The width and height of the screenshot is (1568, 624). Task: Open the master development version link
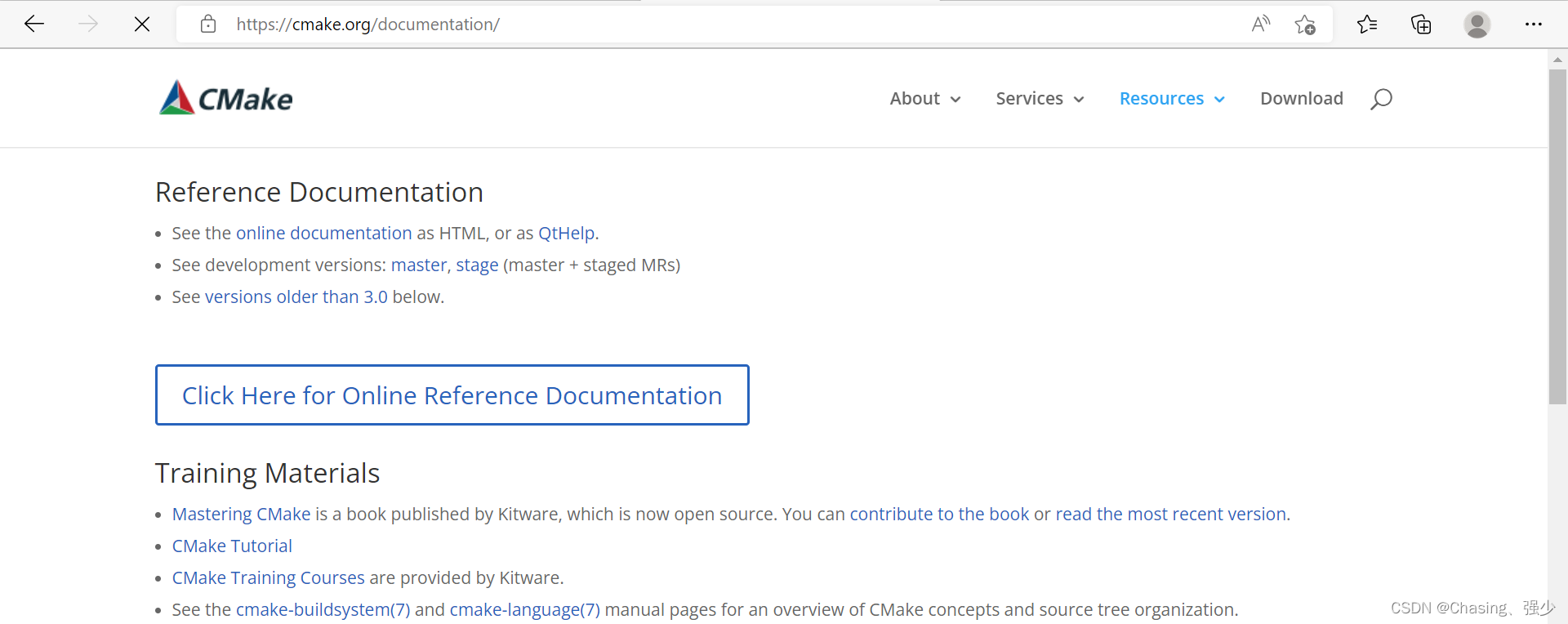418,265
